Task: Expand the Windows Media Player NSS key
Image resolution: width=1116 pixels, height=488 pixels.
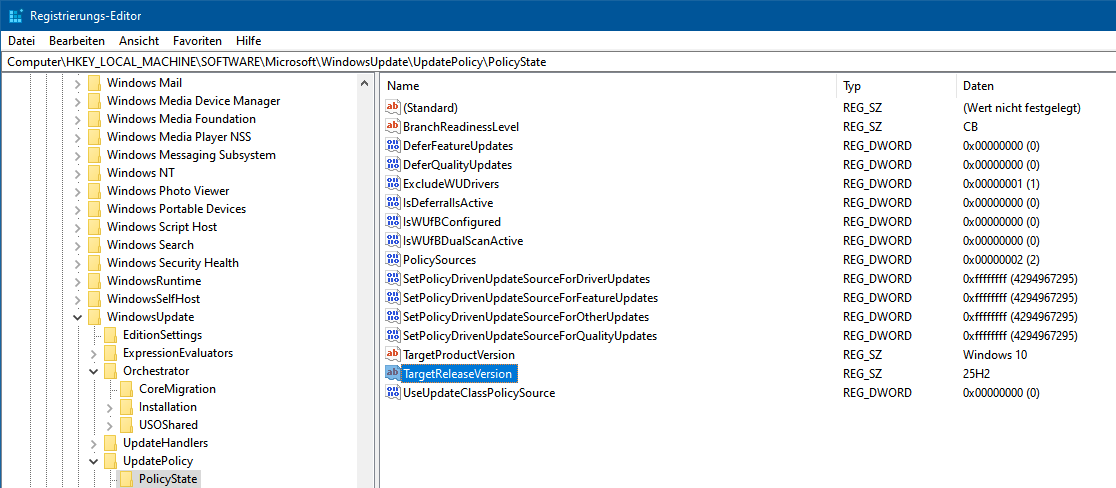Action: [78, 137]
